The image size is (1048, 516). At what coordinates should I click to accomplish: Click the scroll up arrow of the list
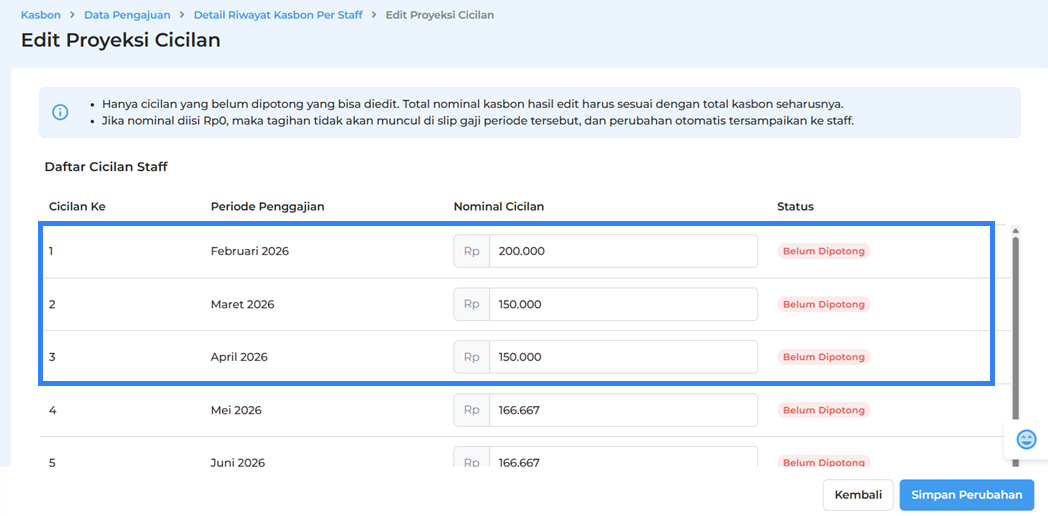1016,230
